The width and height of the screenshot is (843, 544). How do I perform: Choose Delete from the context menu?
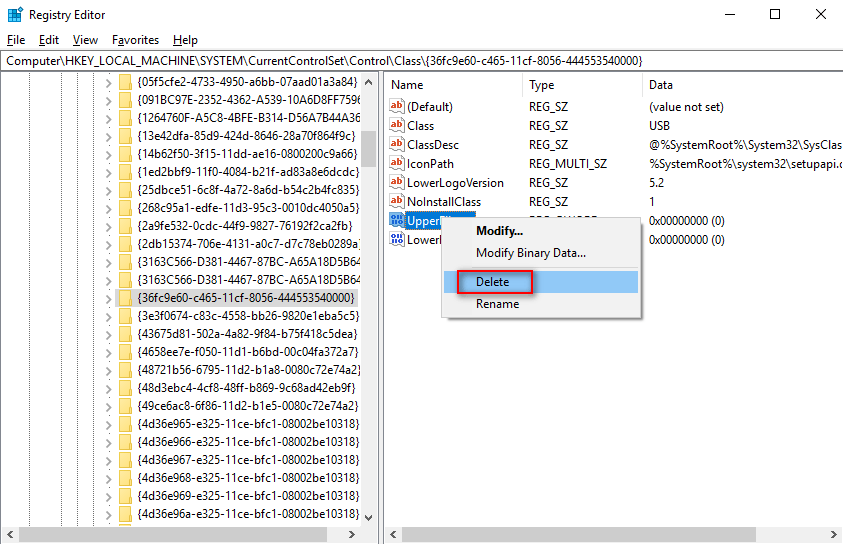tap(493, 282)
